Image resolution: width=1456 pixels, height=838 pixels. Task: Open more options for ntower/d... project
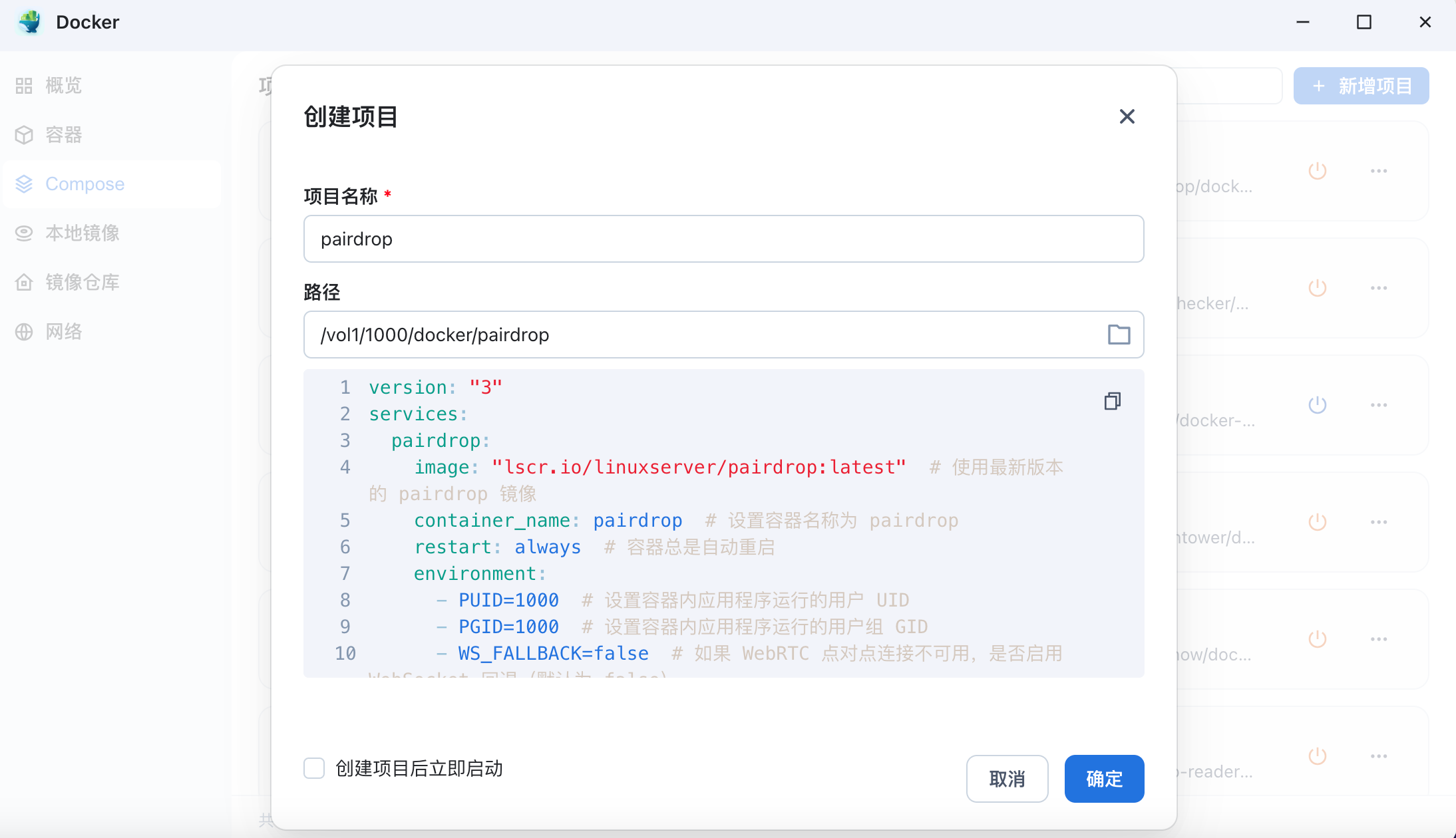click(1379, 522)
